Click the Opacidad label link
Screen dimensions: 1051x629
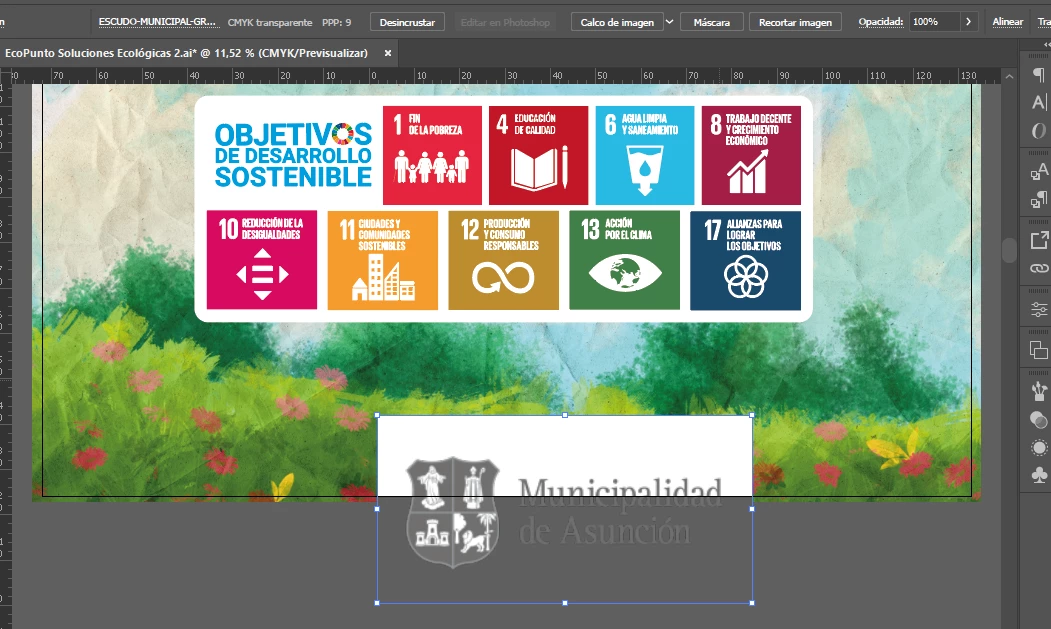point(881,22)
